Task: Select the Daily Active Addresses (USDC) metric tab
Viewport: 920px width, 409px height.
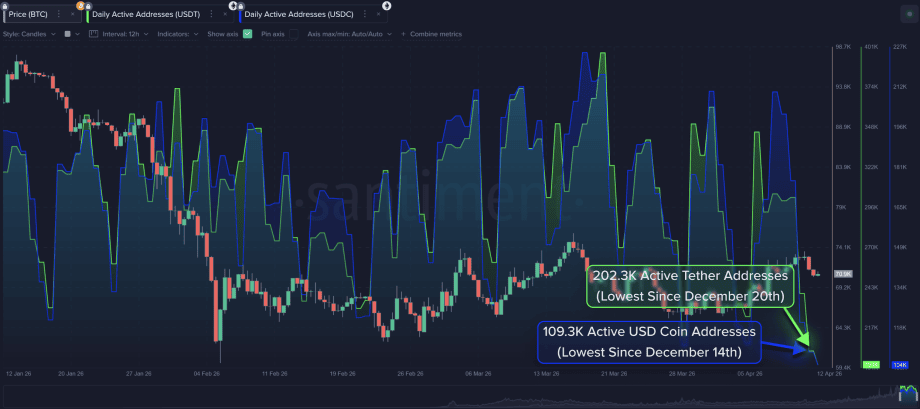Action: 297,15
